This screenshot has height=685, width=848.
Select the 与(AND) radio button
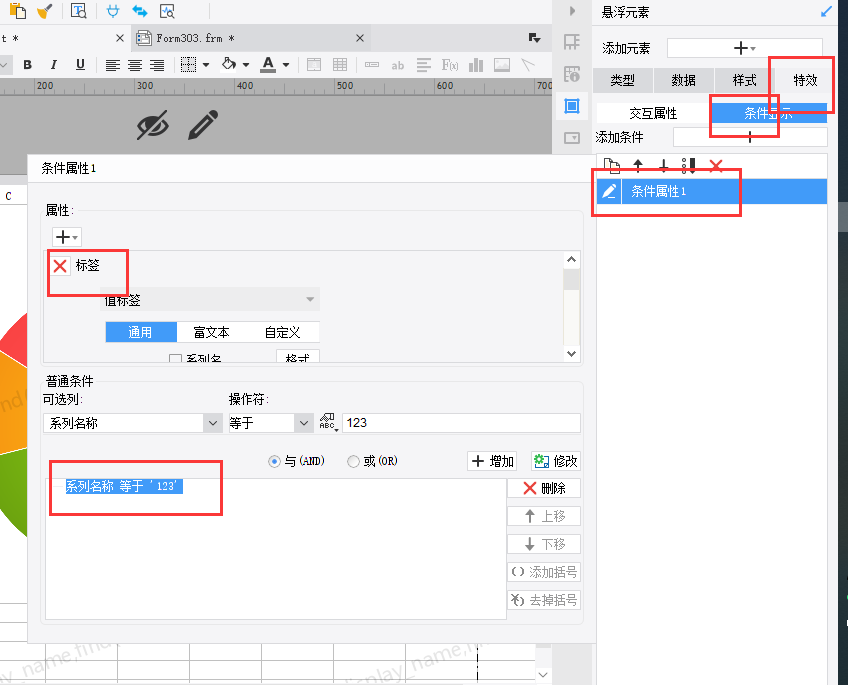274,461
